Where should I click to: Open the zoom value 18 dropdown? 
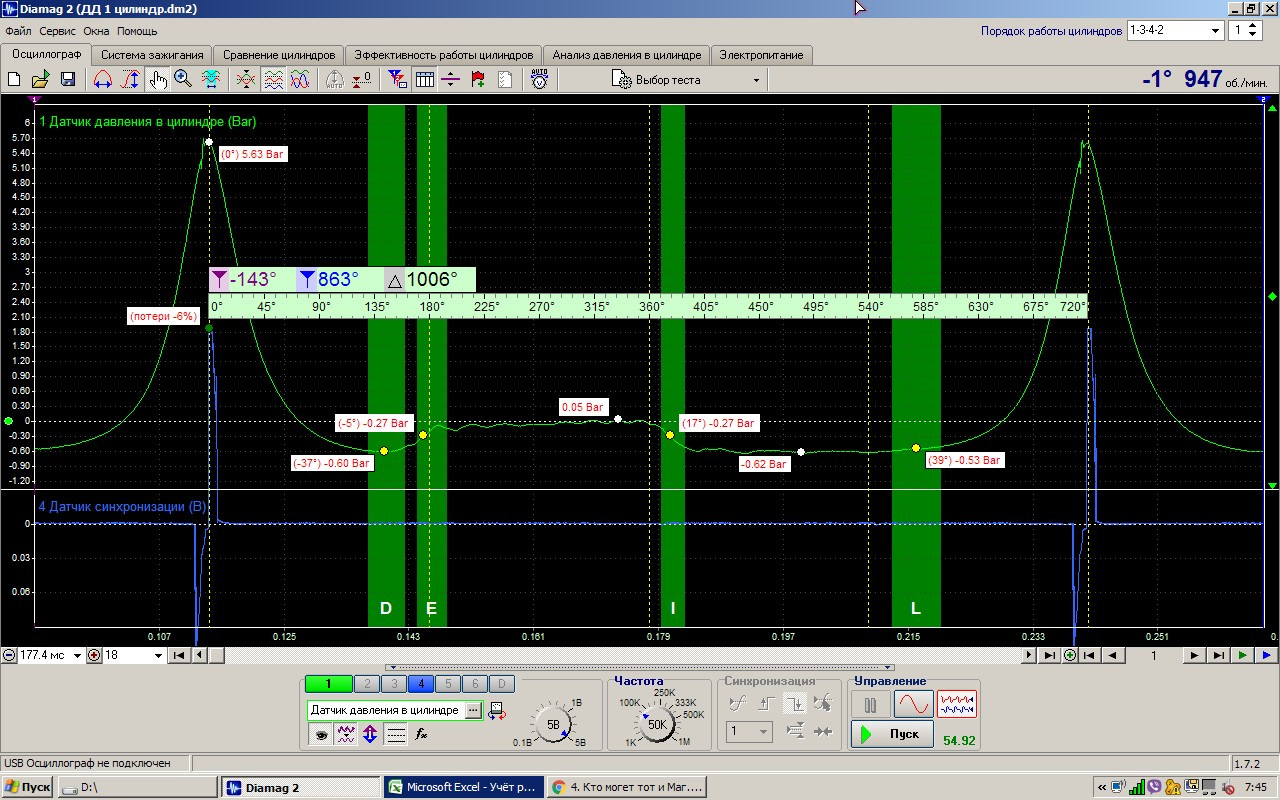[133, 655]
